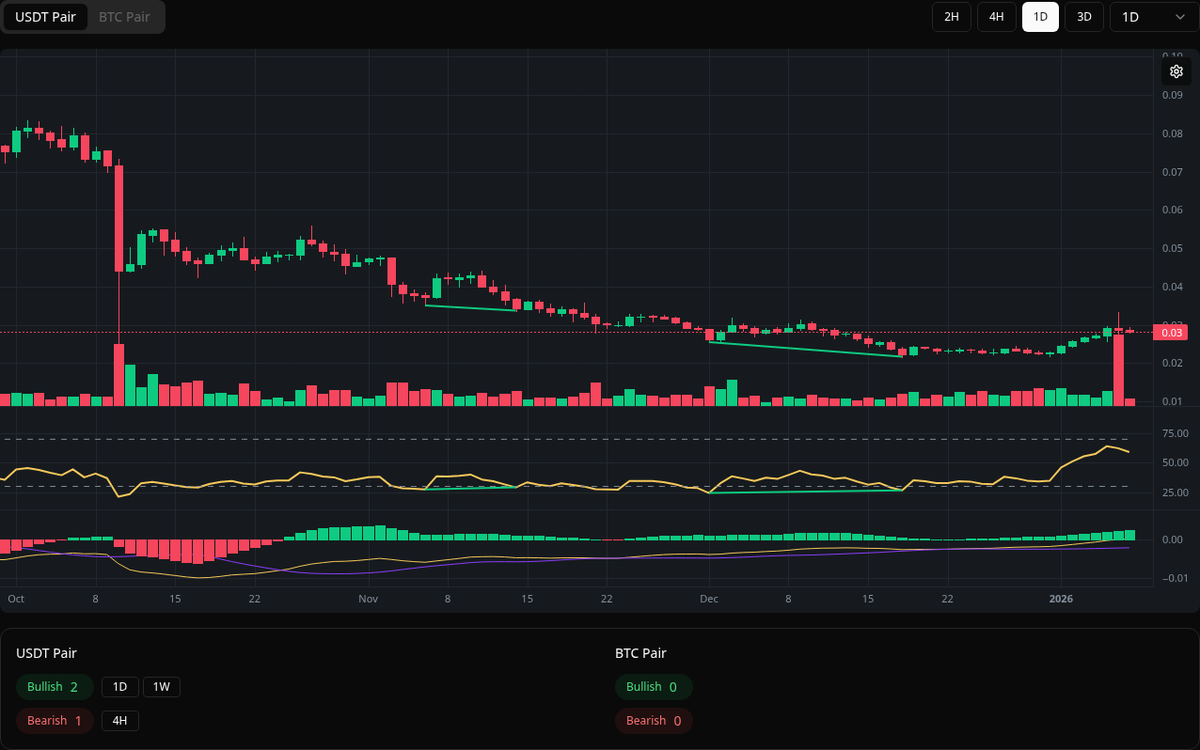Image resolution: width=1200 pixels, height=750 pixels.
Task: Open the chart settings gear icon
Action: tap(1176, 71)
